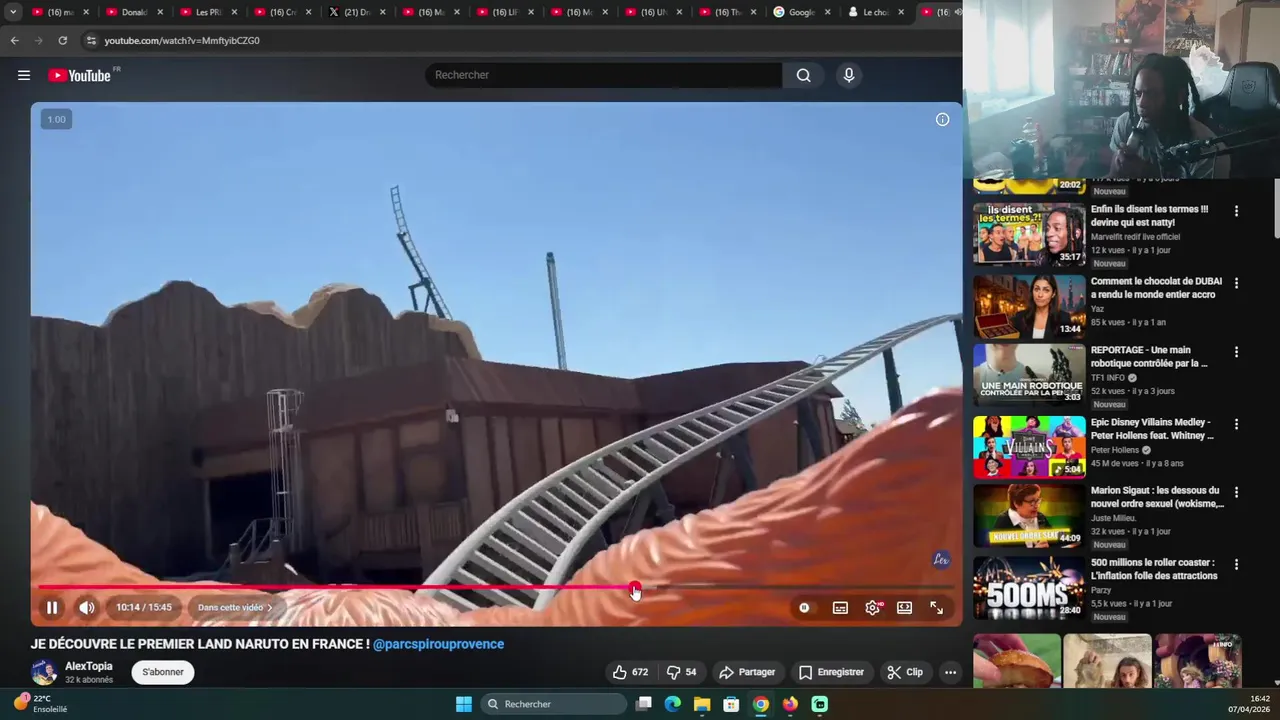
Task: Switch to the '(16) Th' browser tab
Action: click(x=727, y=12)
